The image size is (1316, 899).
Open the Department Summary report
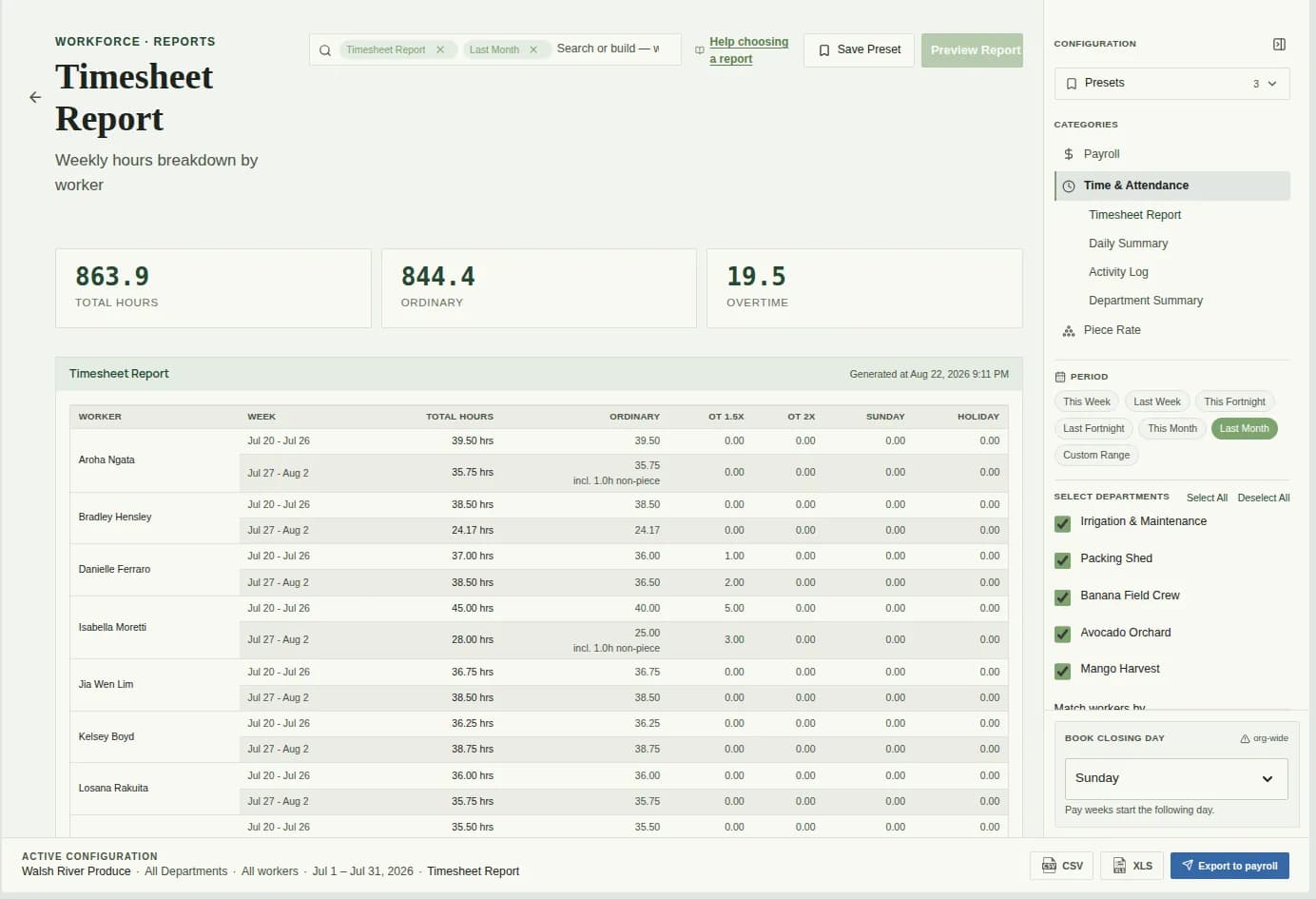[x=1146, y=302]
